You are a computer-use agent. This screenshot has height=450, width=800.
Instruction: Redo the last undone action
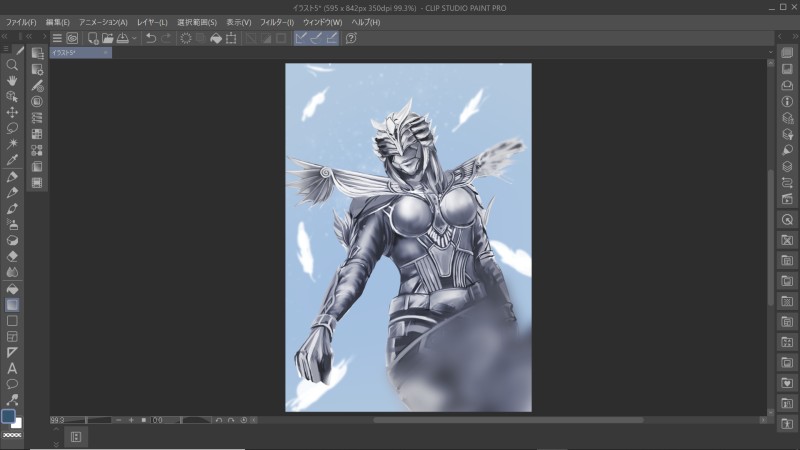[x=166, y=38]
